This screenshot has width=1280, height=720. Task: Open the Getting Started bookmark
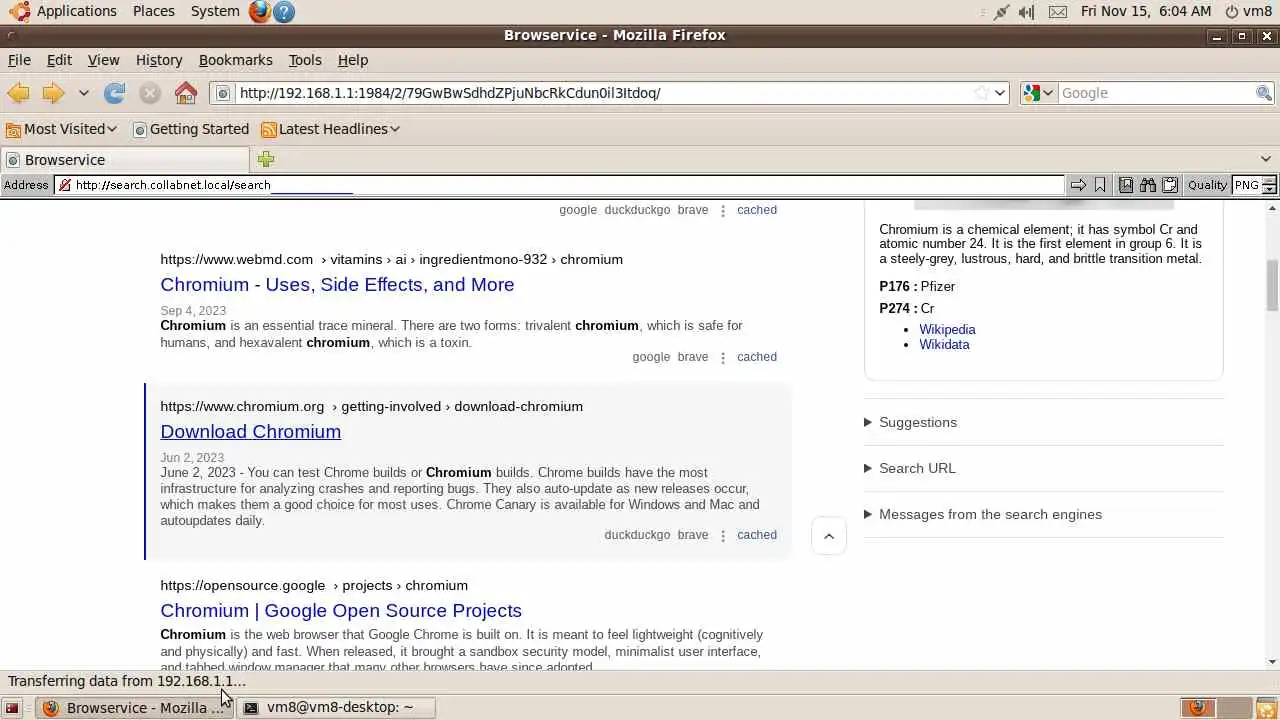point(191,129)
